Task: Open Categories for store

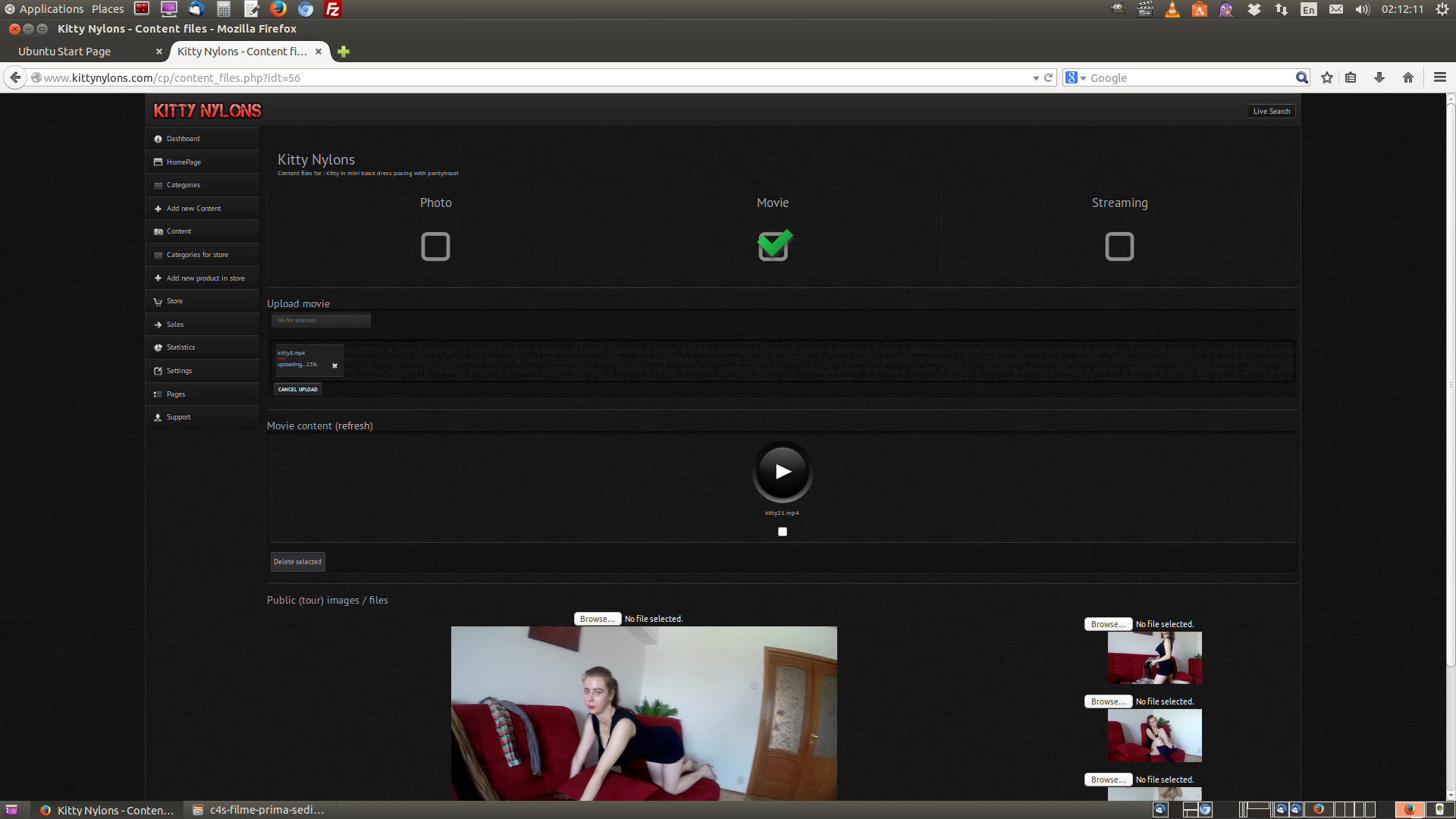Action: (x=202, y=255)
